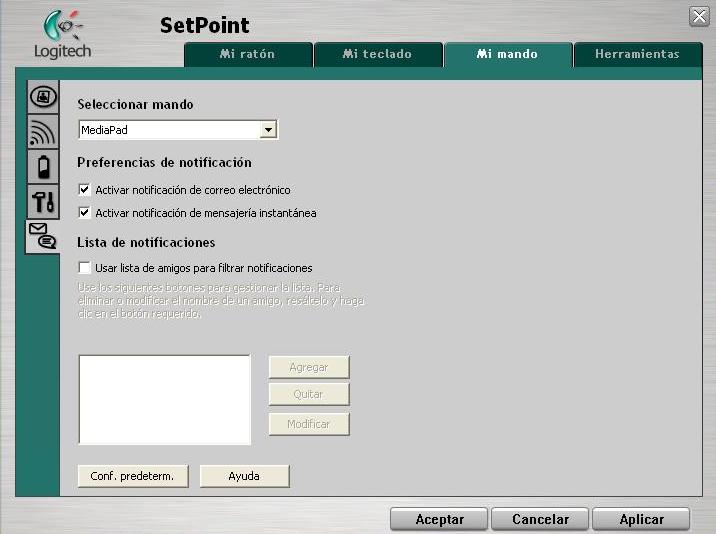Enable friend list filter for notifications
The width and height of the screenshot is (716, 534).
[x=84, y=268]
